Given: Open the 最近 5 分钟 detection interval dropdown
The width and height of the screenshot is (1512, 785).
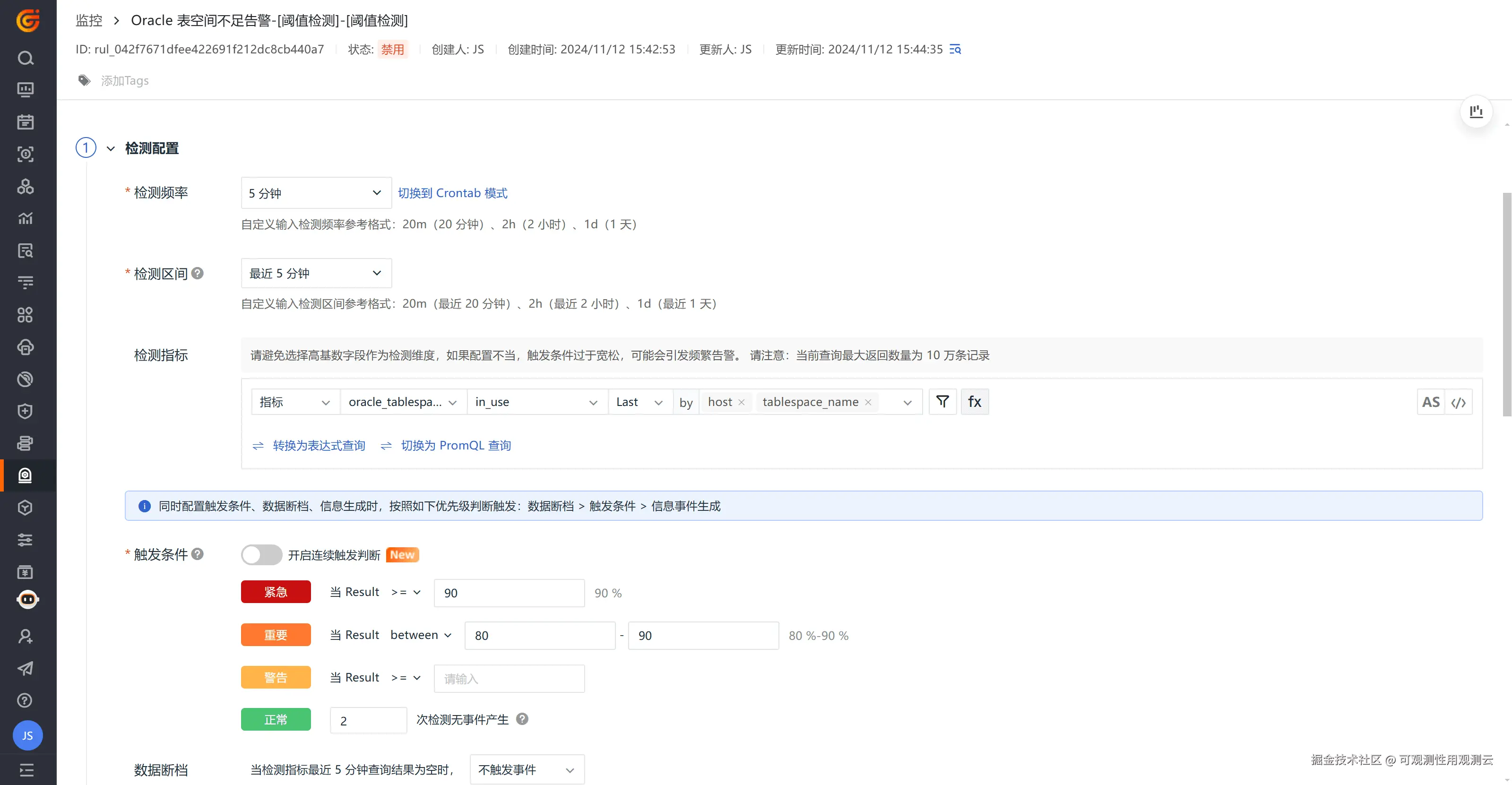Looking at the screenshot, I should click(x=316, y=273).
